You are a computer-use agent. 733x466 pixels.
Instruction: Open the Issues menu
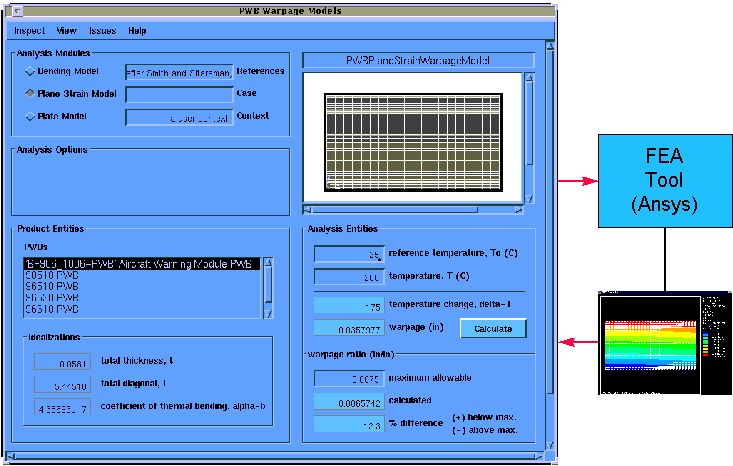(102, 31)
